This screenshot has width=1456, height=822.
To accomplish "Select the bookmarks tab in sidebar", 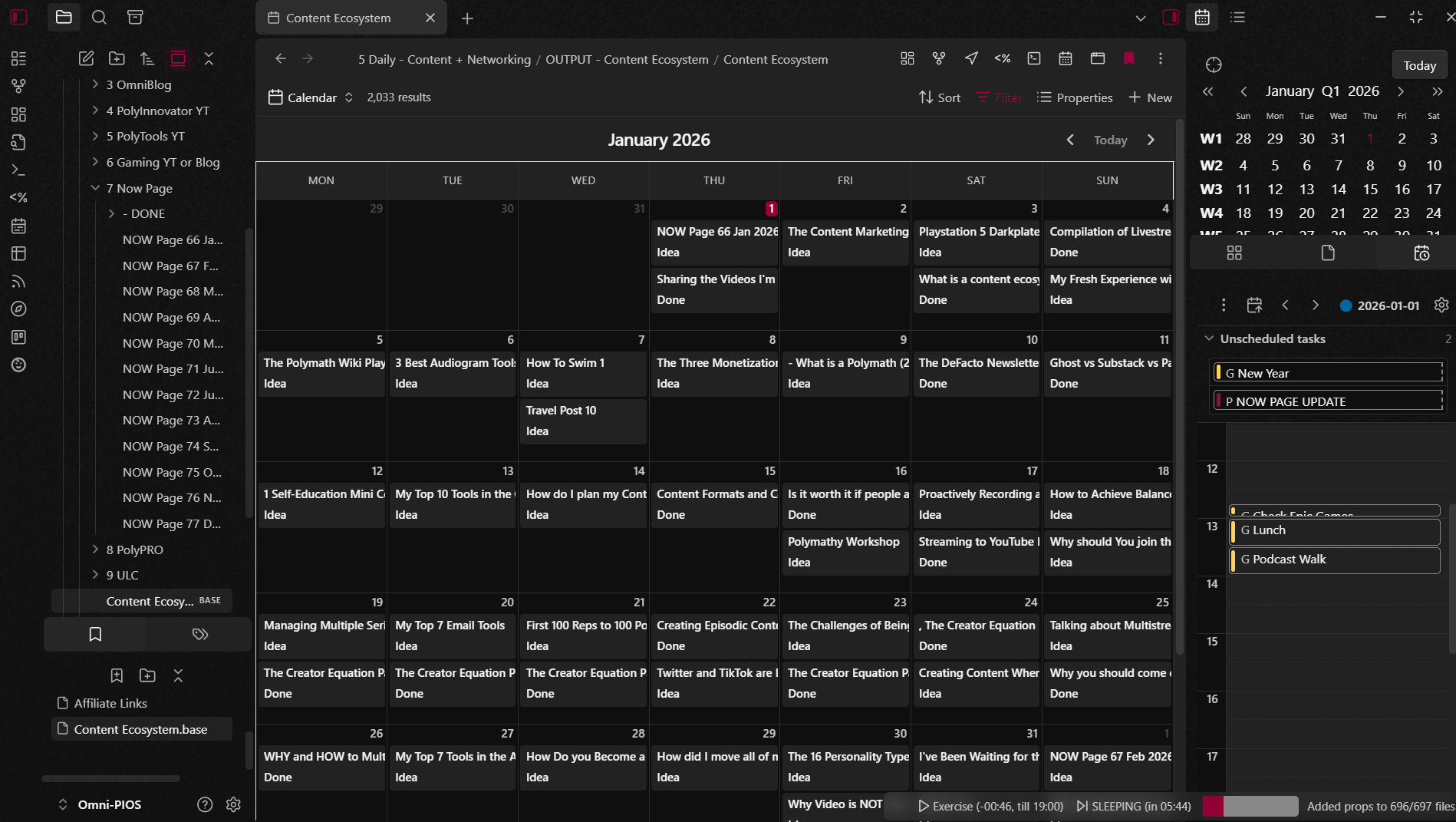I will point(95,634).
